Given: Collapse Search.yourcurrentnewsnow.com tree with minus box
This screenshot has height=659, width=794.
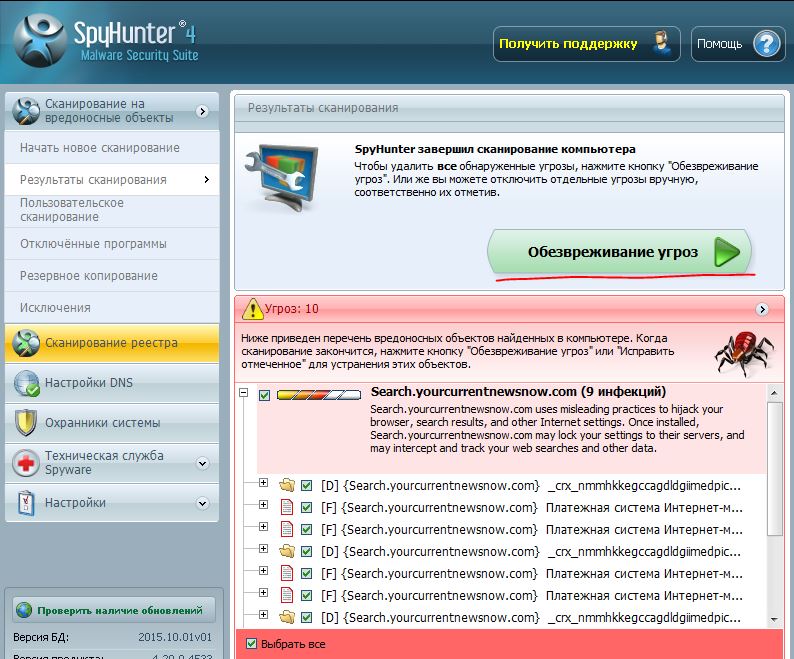Looking at the screenshot, I should click(x=244, y=392).
